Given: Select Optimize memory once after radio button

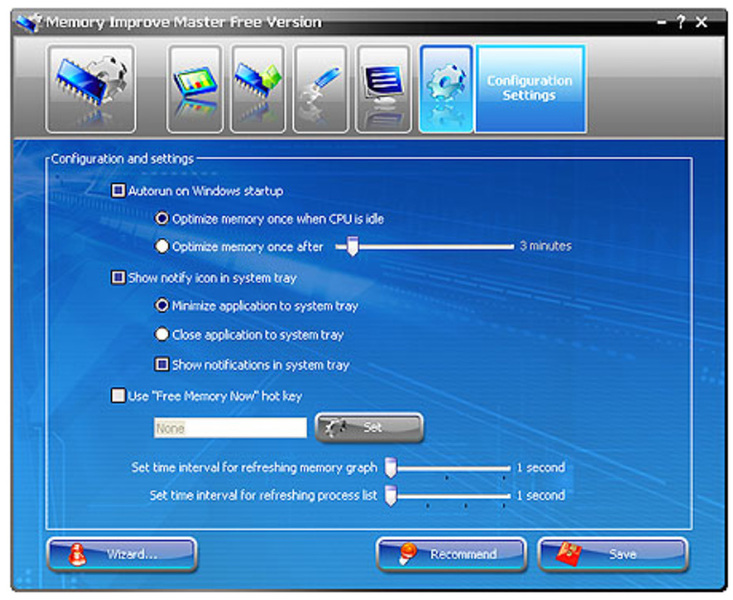Looking at the screenshot, I should [x=162, y=246].
